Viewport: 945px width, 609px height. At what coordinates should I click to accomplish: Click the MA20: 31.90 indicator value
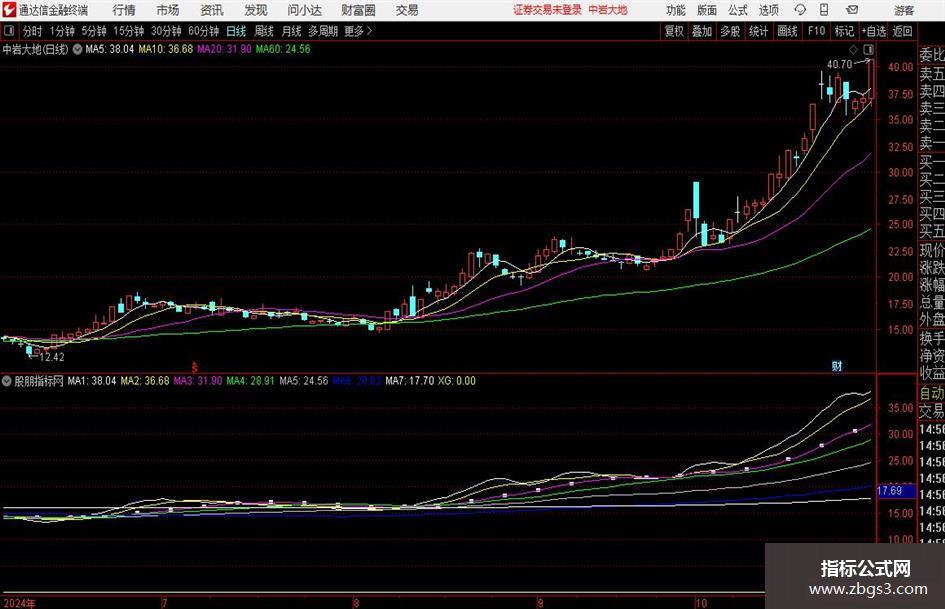[x=224, y=49]
